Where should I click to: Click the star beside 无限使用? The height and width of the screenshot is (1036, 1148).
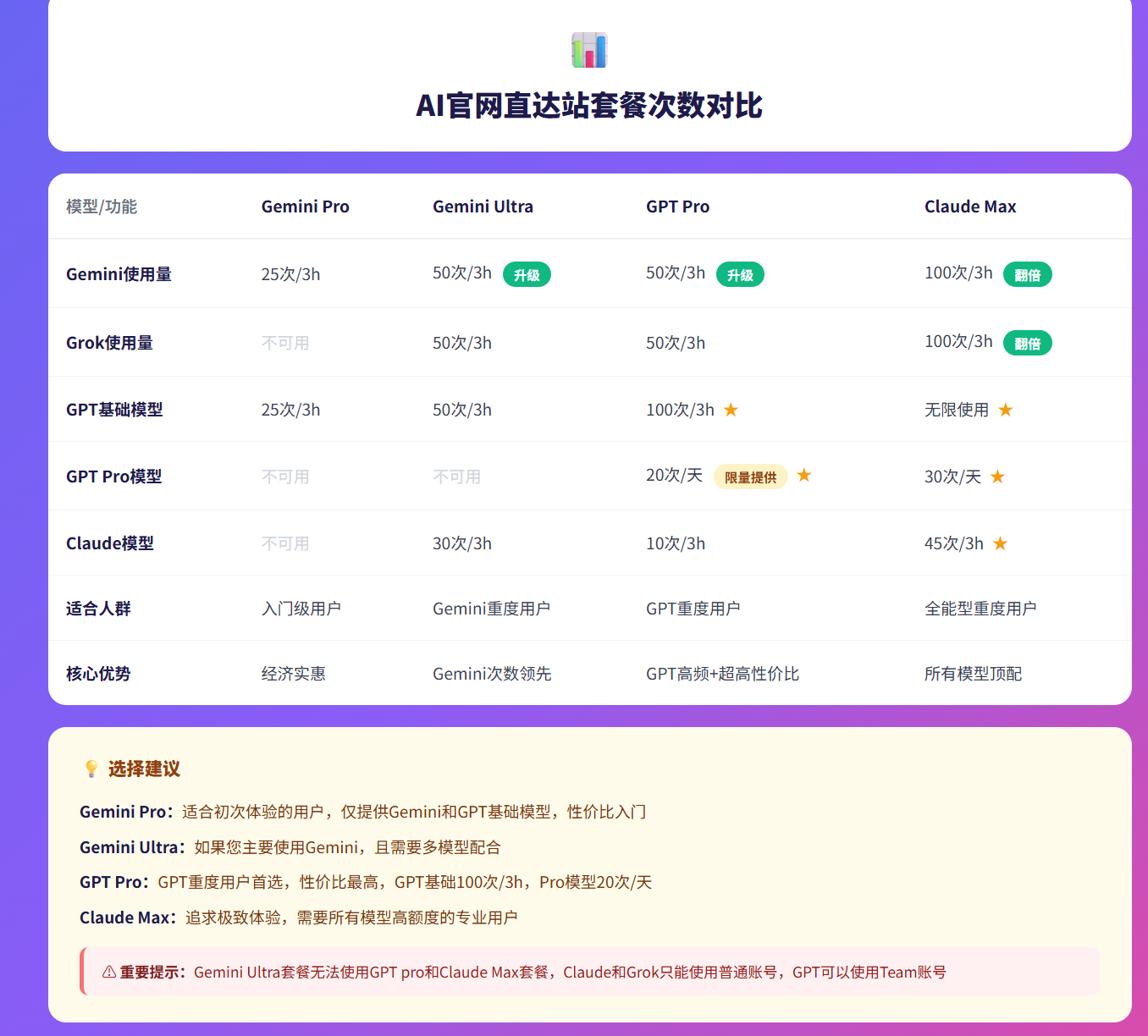[1005, 410]
